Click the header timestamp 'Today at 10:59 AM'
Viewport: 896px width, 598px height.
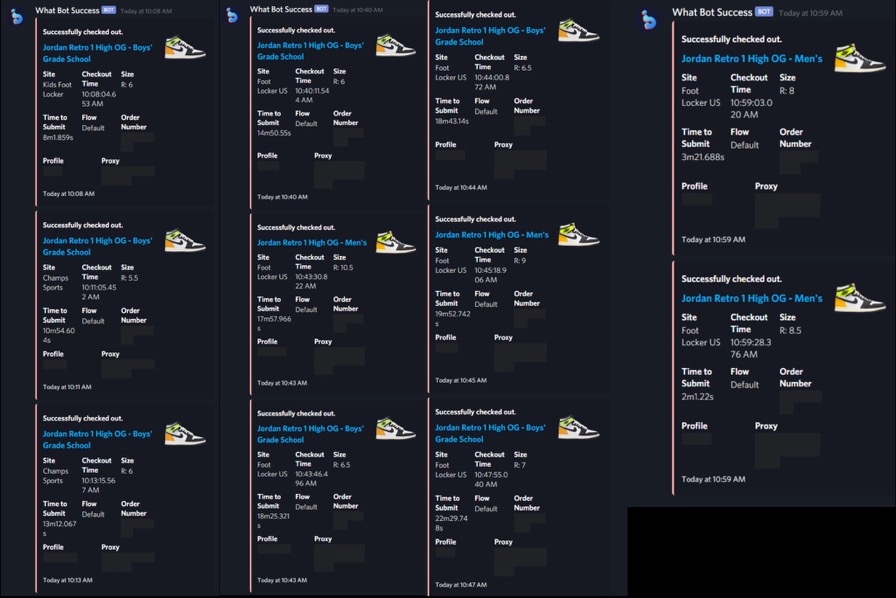pyautogui.click(x=810, y=13)
